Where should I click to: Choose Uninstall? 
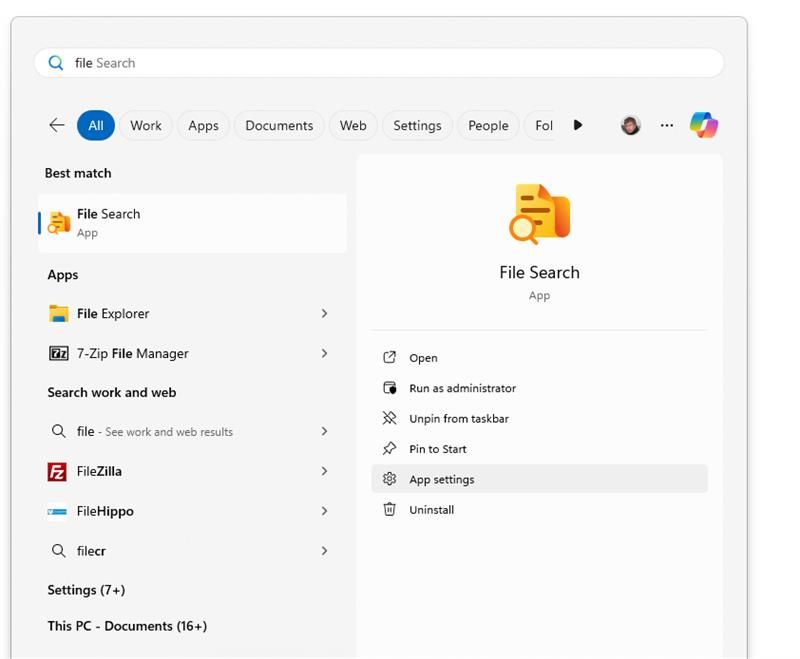[540, 510]
